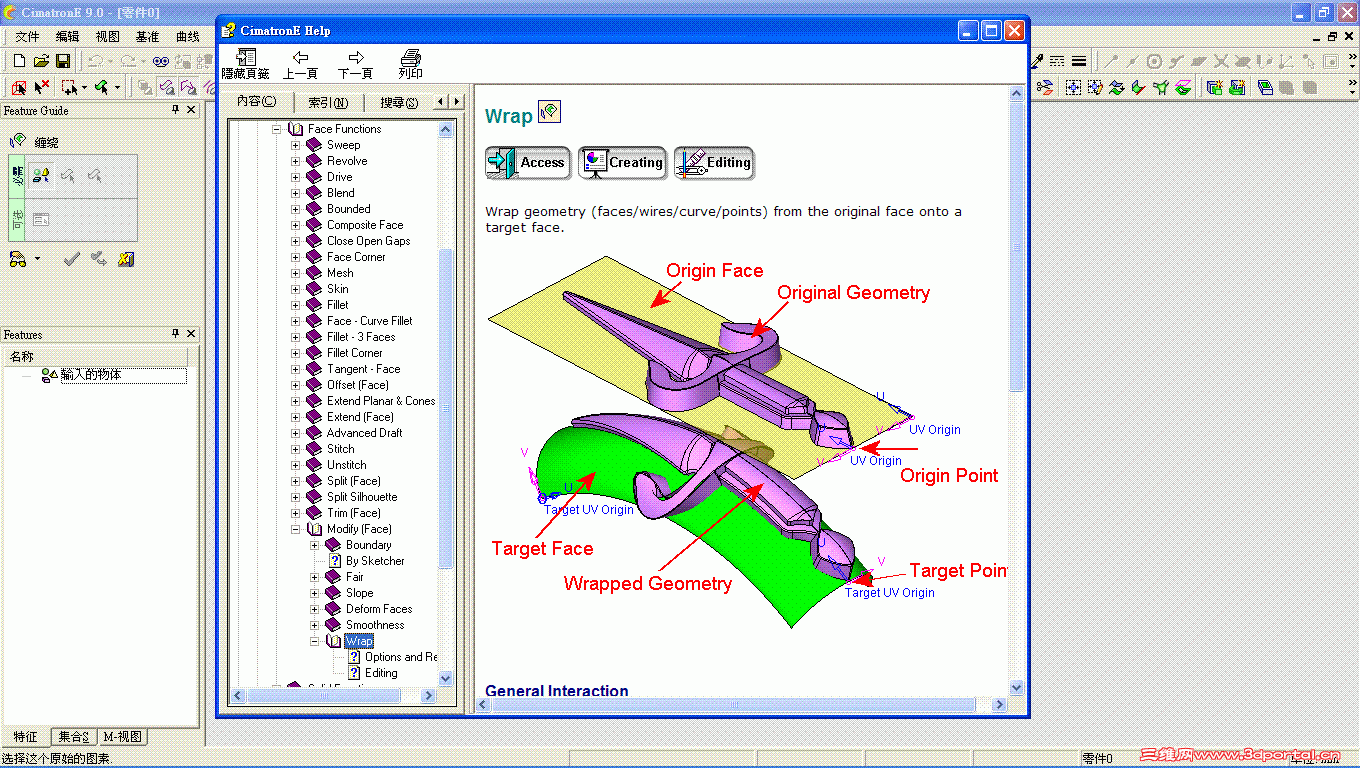This screenshot has height=768, width=1360.
Task: Close the Feature Guide panel
Action: click(191, 110)
